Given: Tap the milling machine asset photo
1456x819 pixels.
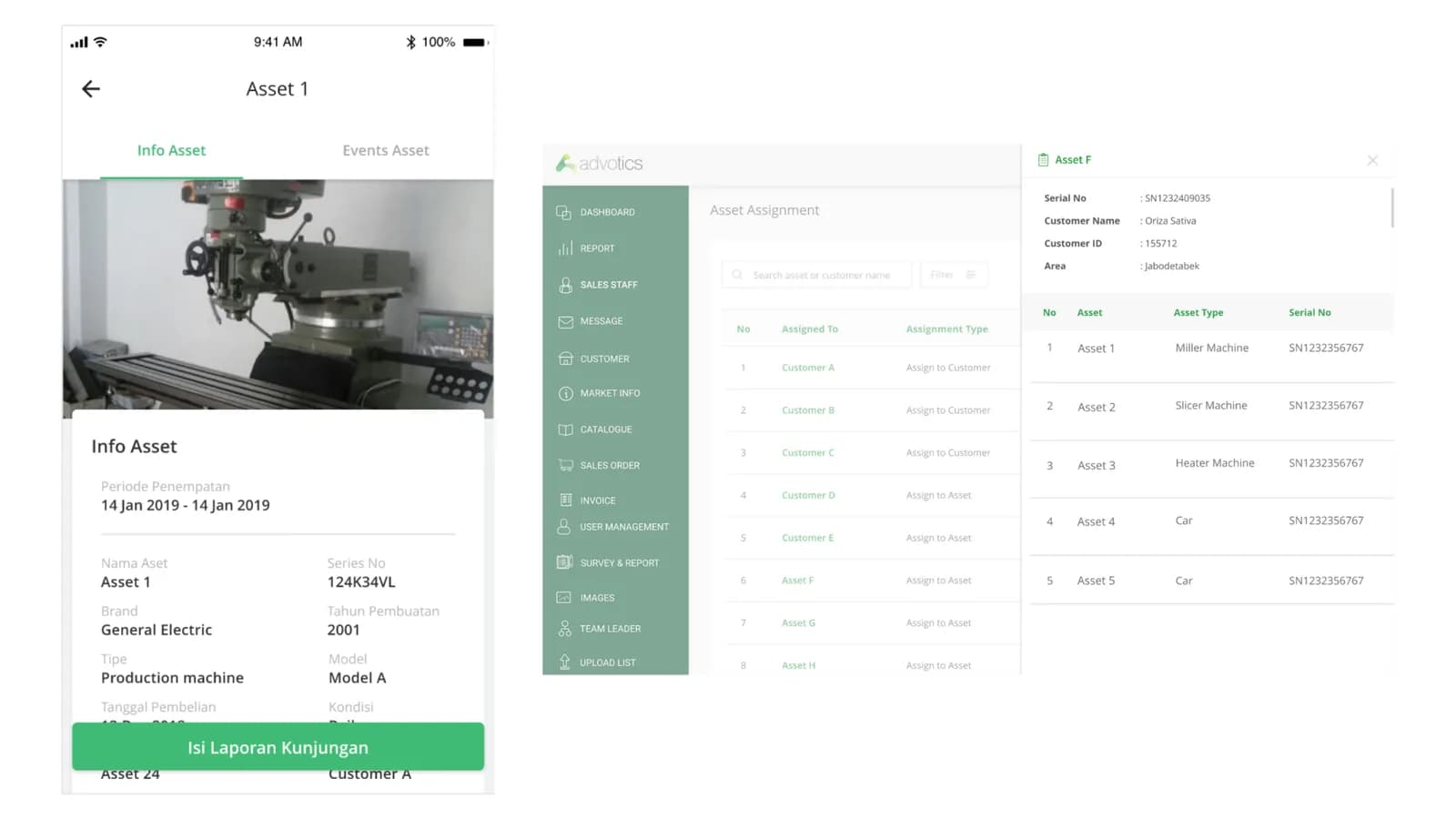Looking at the screenshot, I should pos(278,298).
